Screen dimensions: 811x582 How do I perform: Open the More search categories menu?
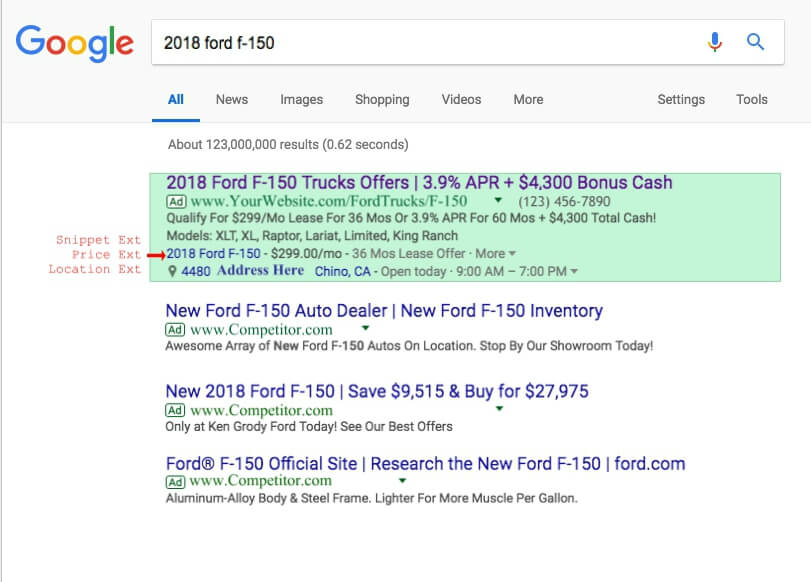click(528, 99)
